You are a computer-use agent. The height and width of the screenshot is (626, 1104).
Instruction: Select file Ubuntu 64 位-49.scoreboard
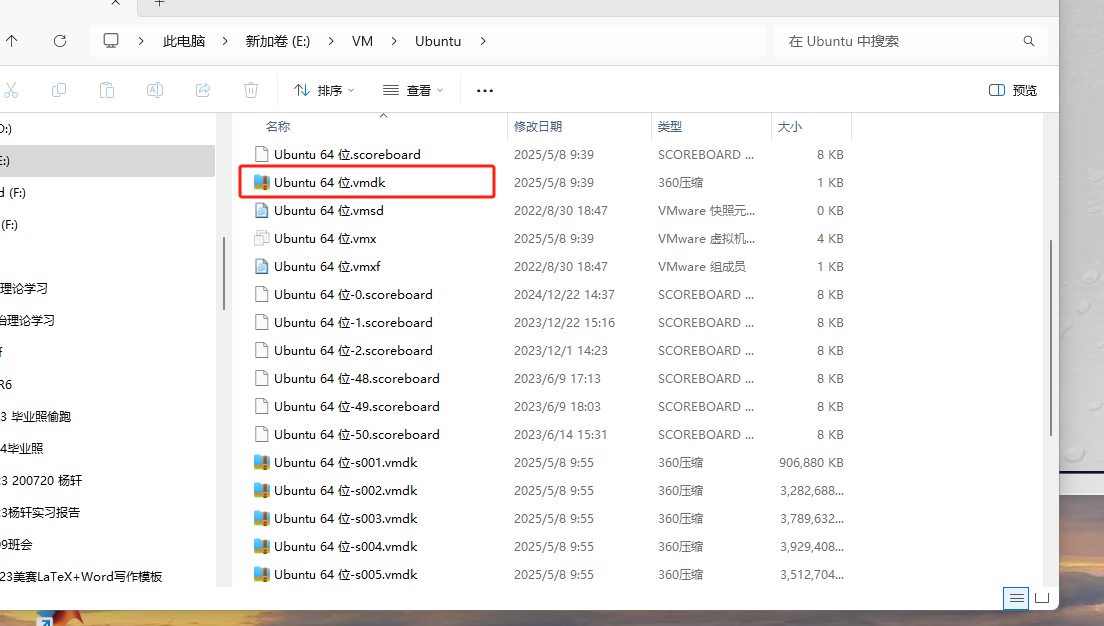pyautogui.click(x=356, y=407)
